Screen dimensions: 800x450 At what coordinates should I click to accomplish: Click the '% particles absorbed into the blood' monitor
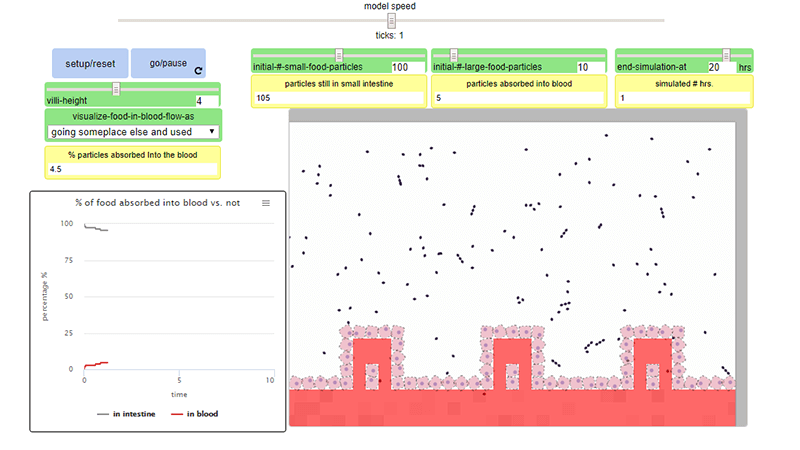133,162
